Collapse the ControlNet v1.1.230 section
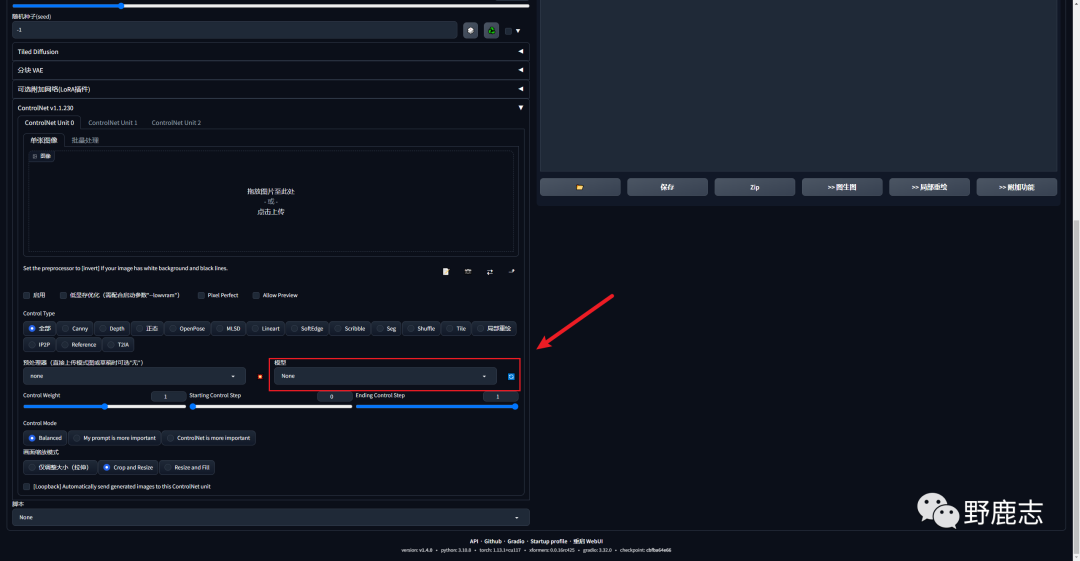This screenshot has width=1080, height=561. (271, 108)
